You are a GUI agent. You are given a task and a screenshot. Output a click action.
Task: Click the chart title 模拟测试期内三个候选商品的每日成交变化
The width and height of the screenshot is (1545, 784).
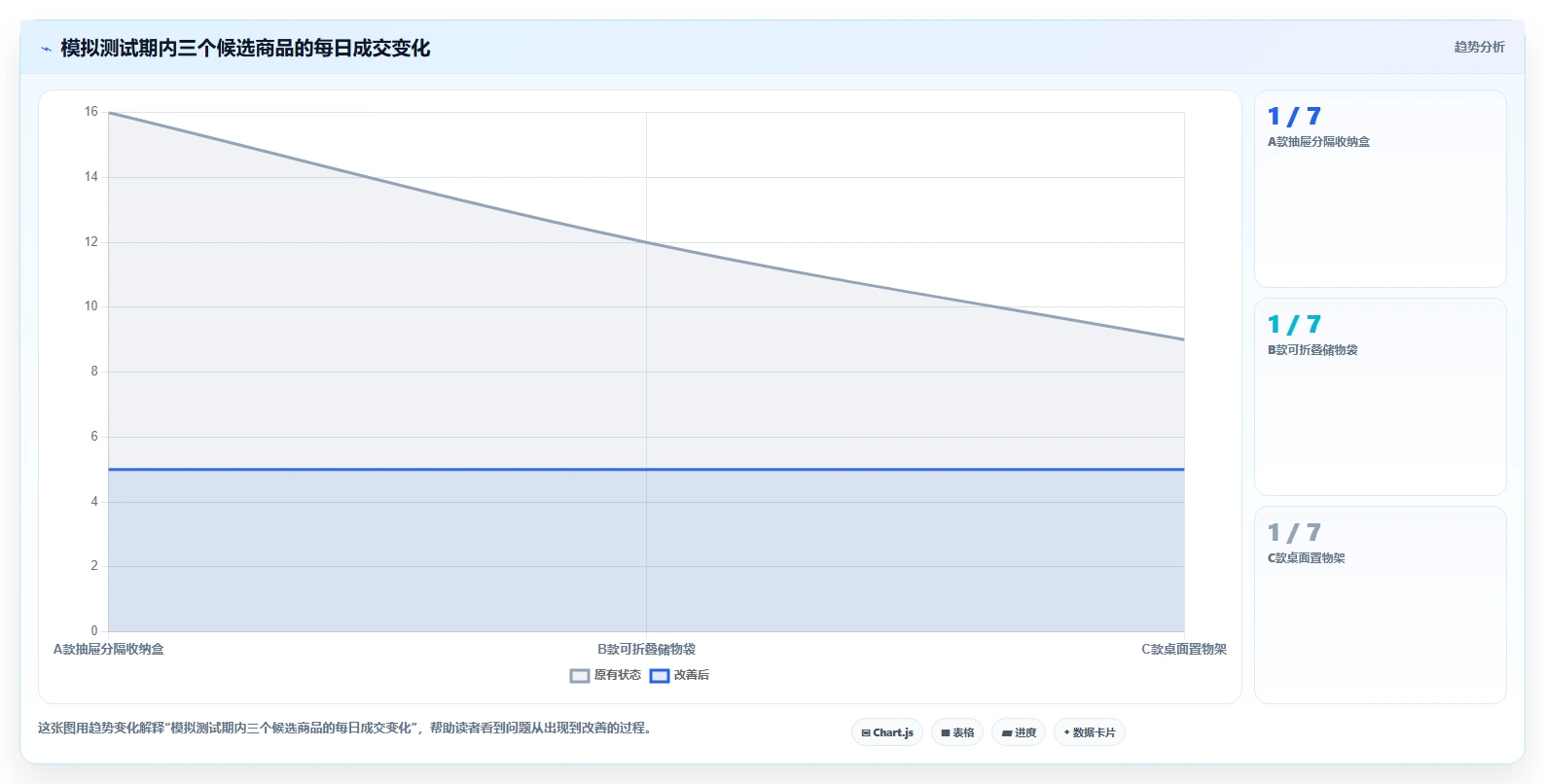coord(245,48)
